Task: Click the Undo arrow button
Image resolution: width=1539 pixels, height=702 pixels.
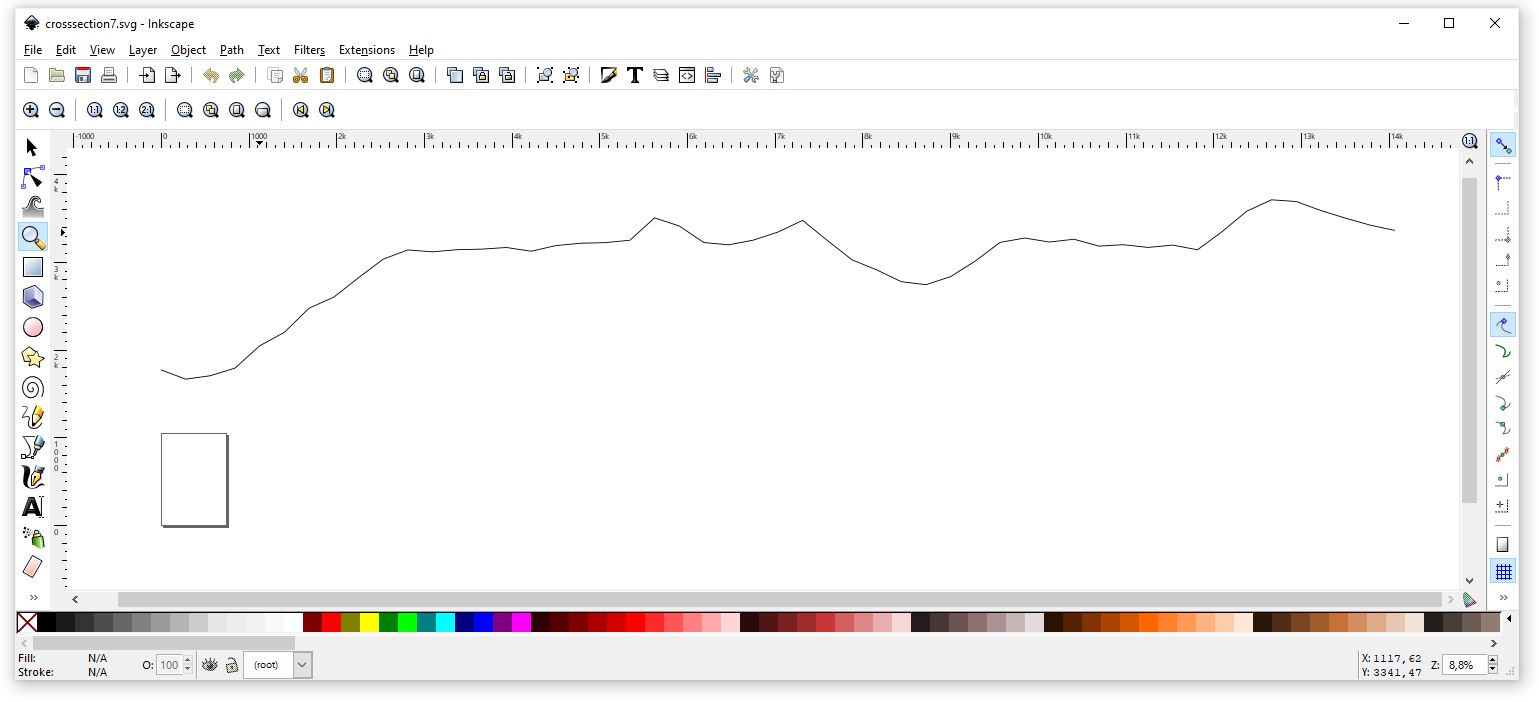Action: pyautogui.click(x=210, y=75)
